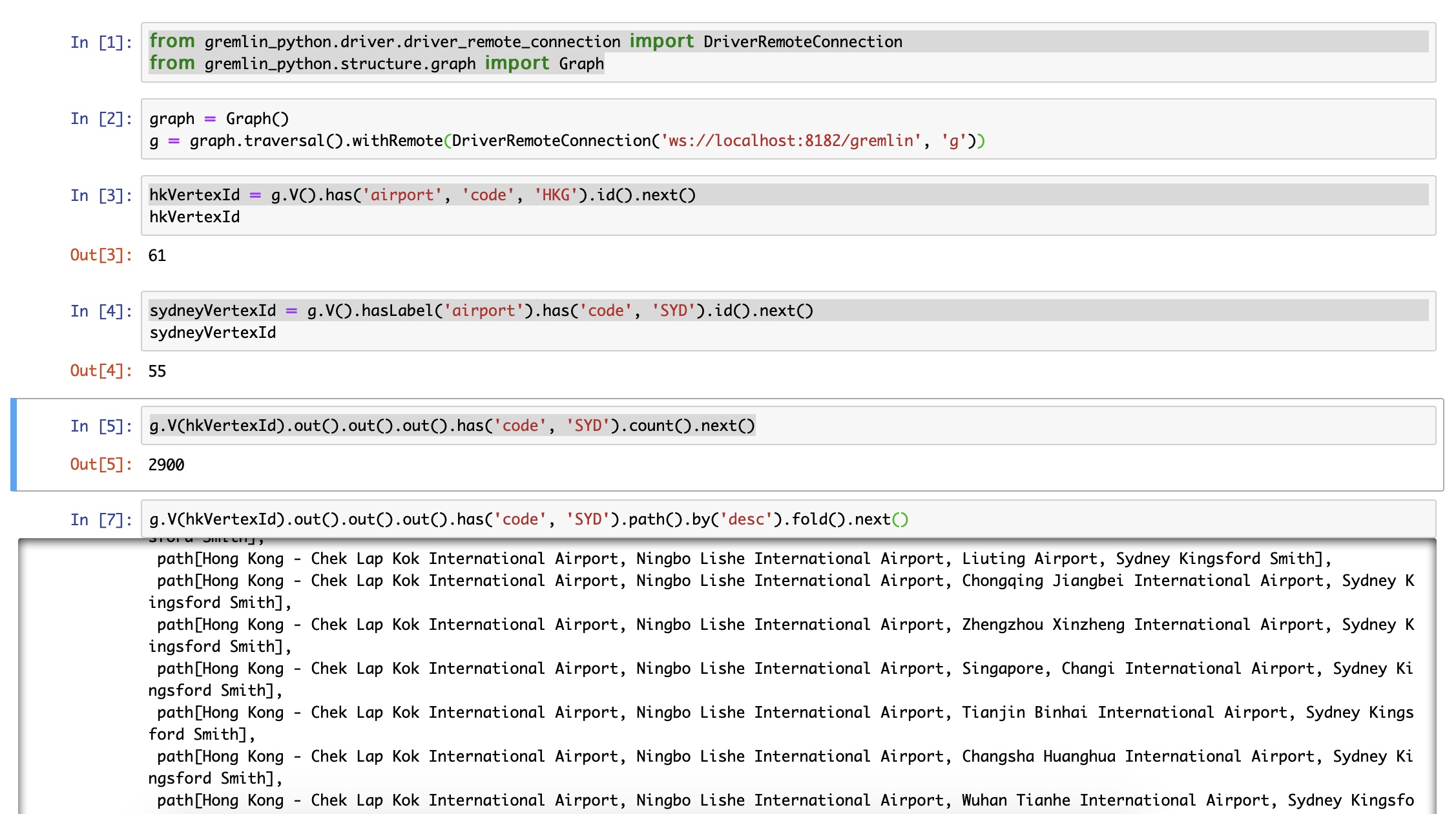Click the 'HKG' string in cell 3
Viewport: 1456px width, 814px height.
point(555,195)
